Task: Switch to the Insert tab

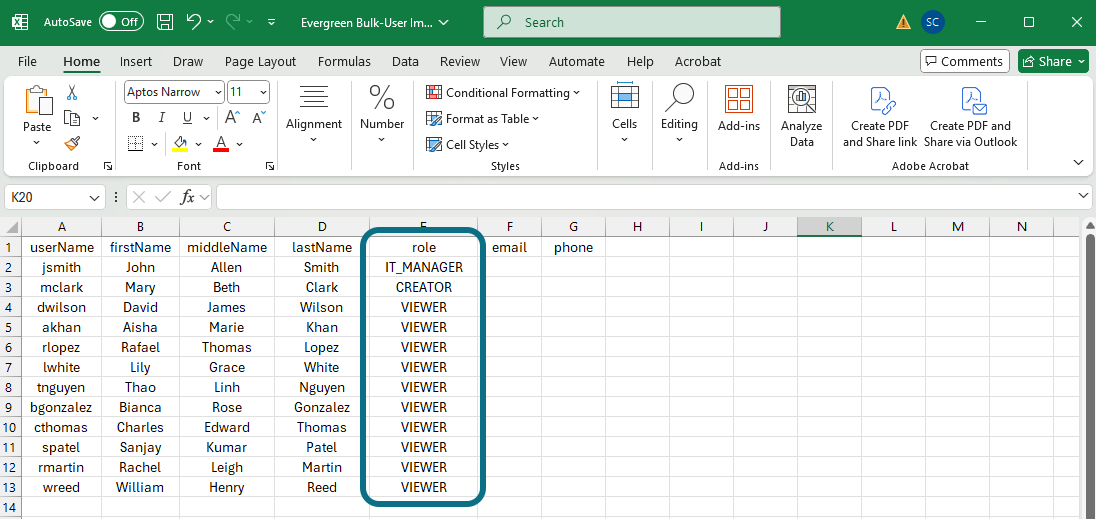Action: [x=136, y=61]
